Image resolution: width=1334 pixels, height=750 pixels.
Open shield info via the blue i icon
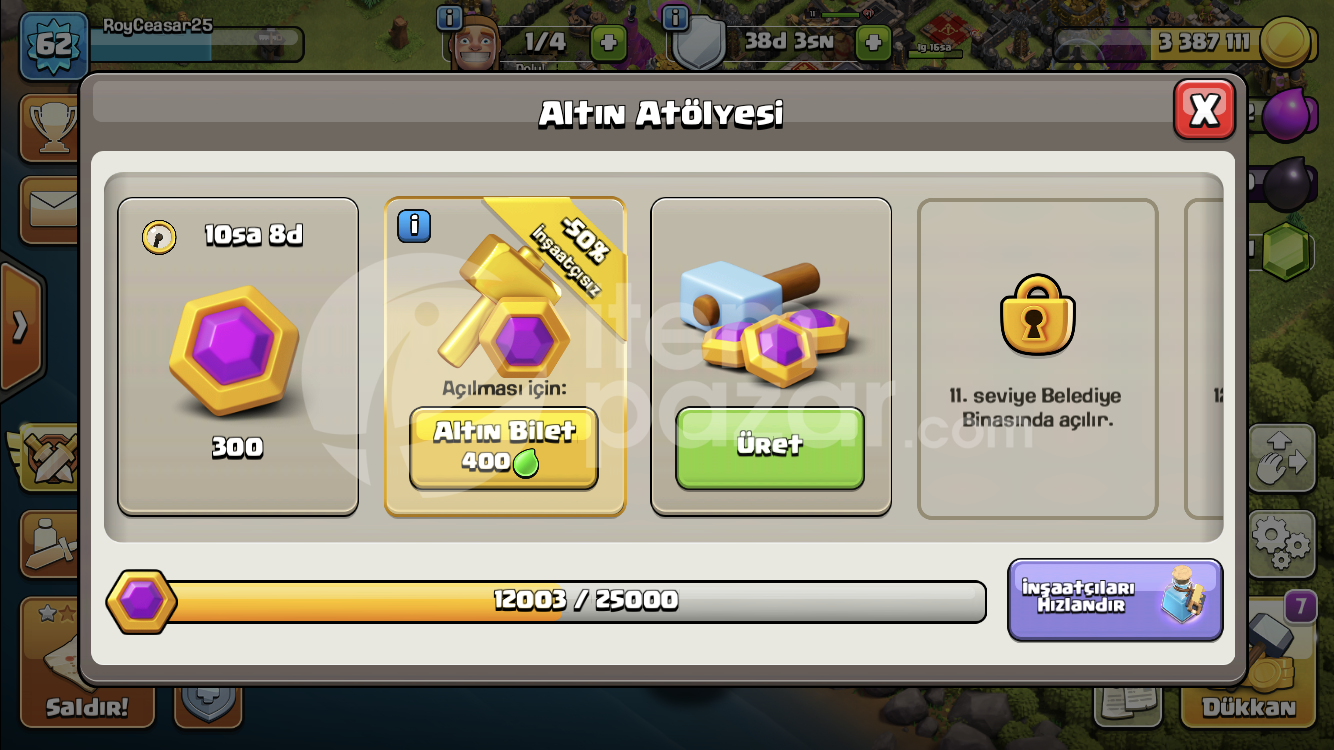[675, 17]
